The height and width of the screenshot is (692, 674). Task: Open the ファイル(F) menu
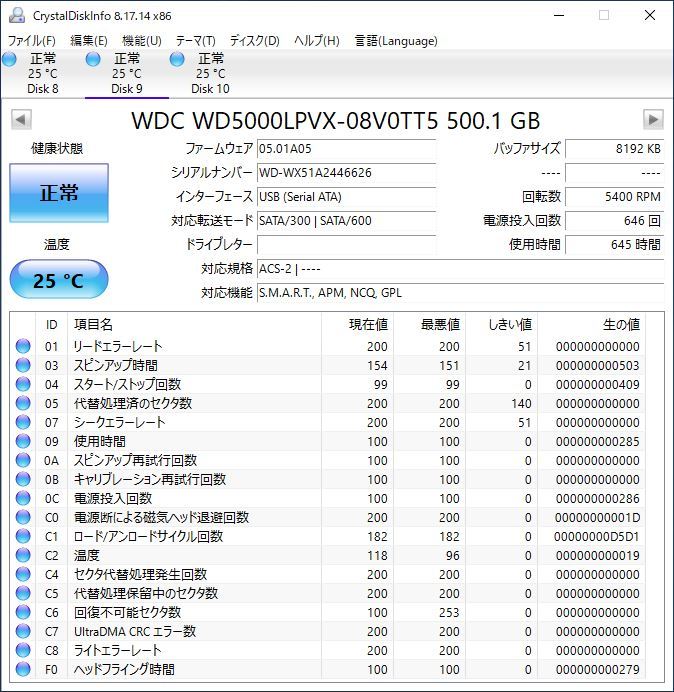click(x=31, y=41)
